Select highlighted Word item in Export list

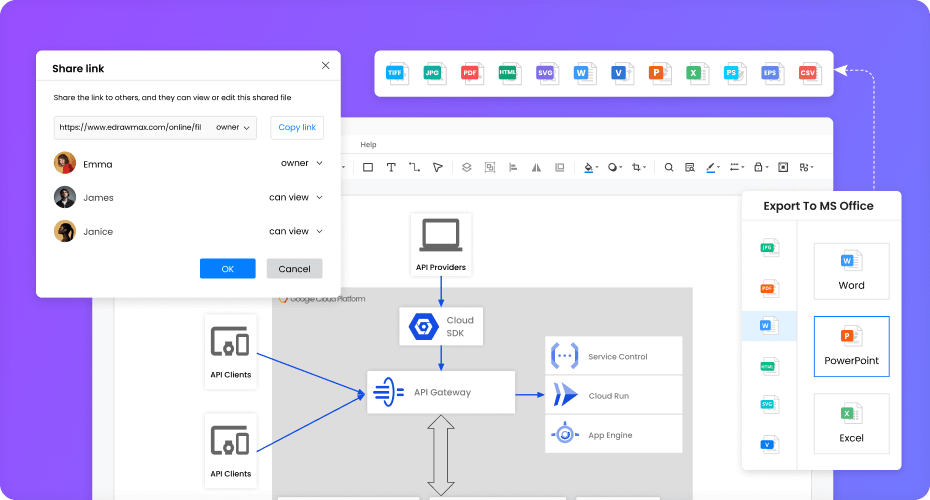[x=769, y=326]
